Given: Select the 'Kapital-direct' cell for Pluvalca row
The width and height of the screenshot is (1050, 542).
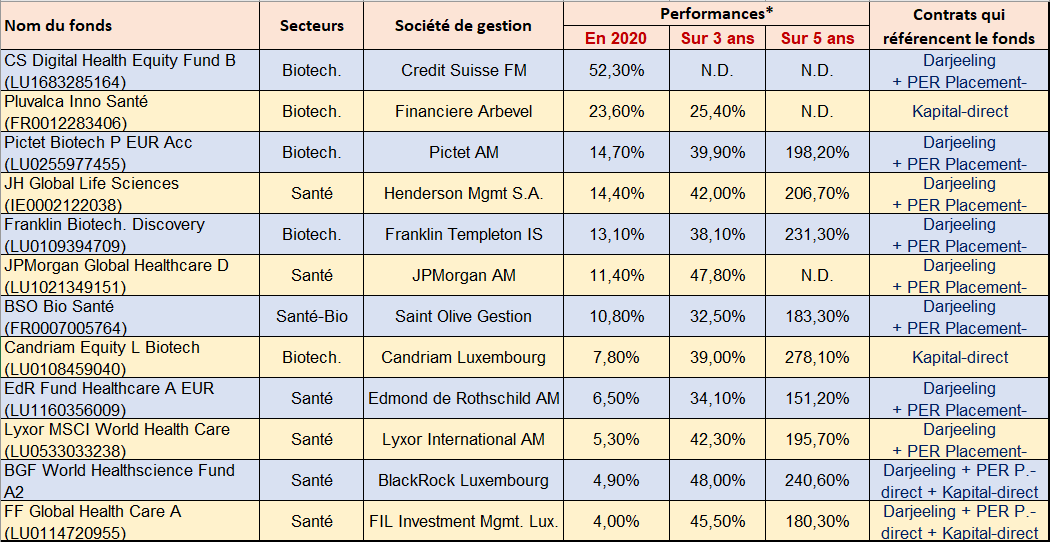Looking at the screenshot, I should click(x=959, y=112).
